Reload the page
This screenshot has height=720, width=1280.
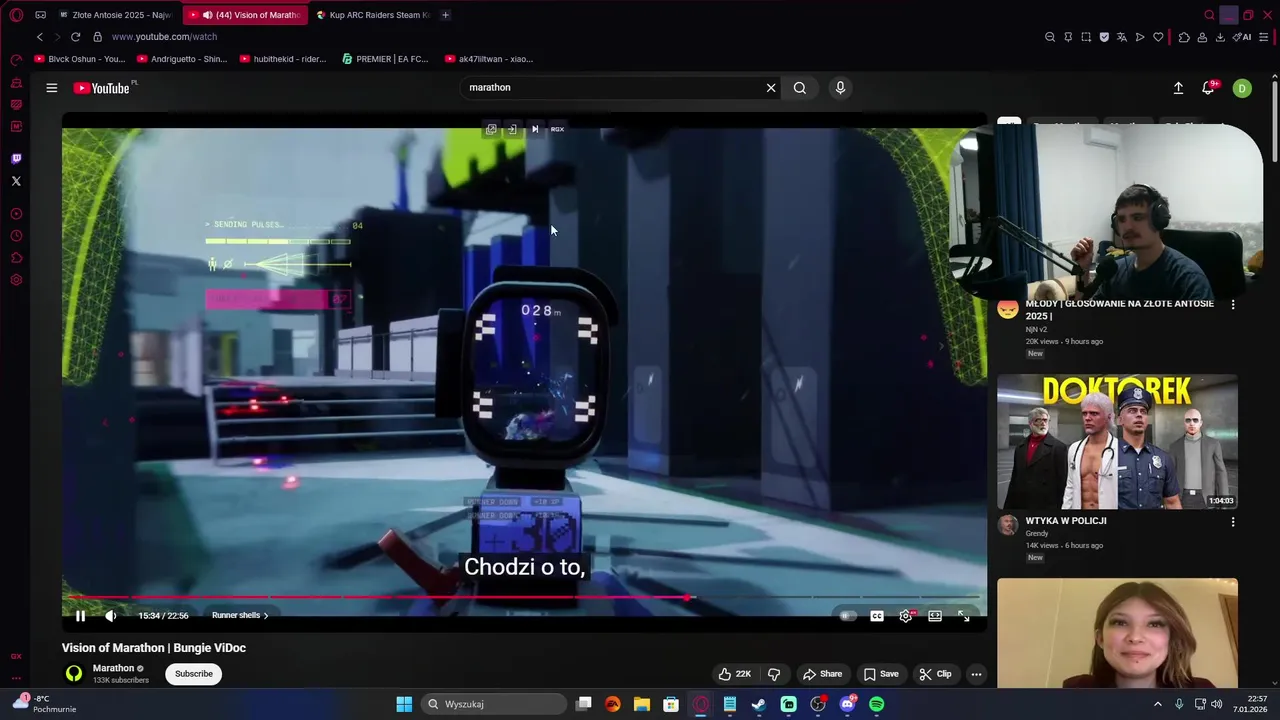coord(75,37)
